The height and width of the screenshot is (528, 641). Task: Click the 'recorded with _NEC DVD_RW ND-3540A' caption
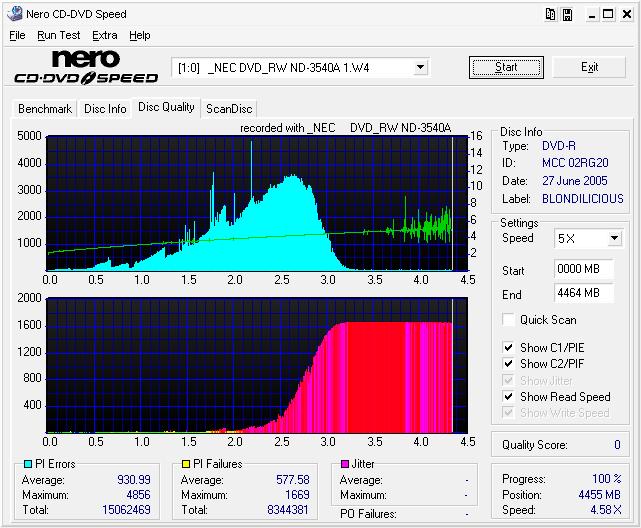click(x=345, y=128)
